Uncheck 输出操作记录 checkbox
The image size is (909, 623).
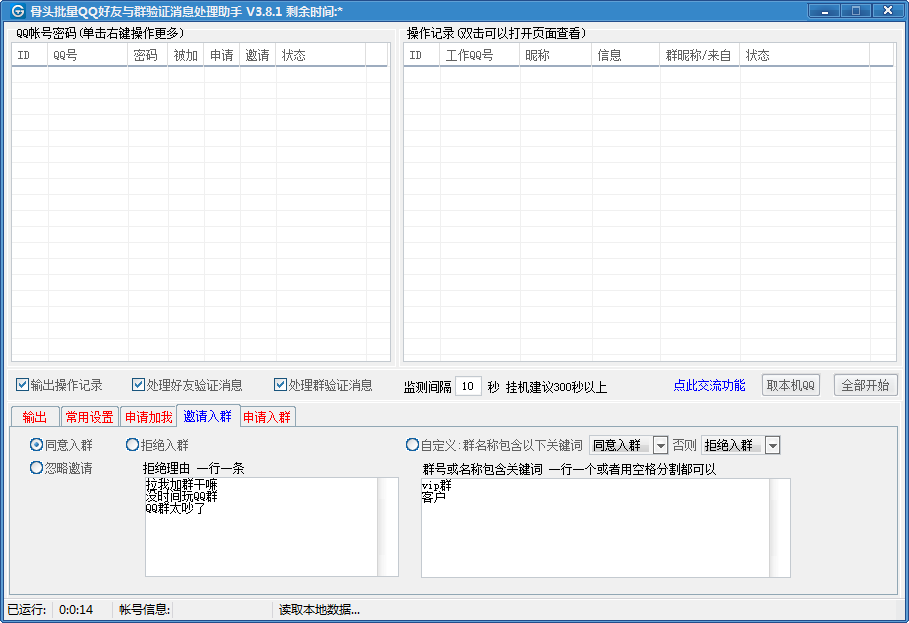click(x=22, y=385)
